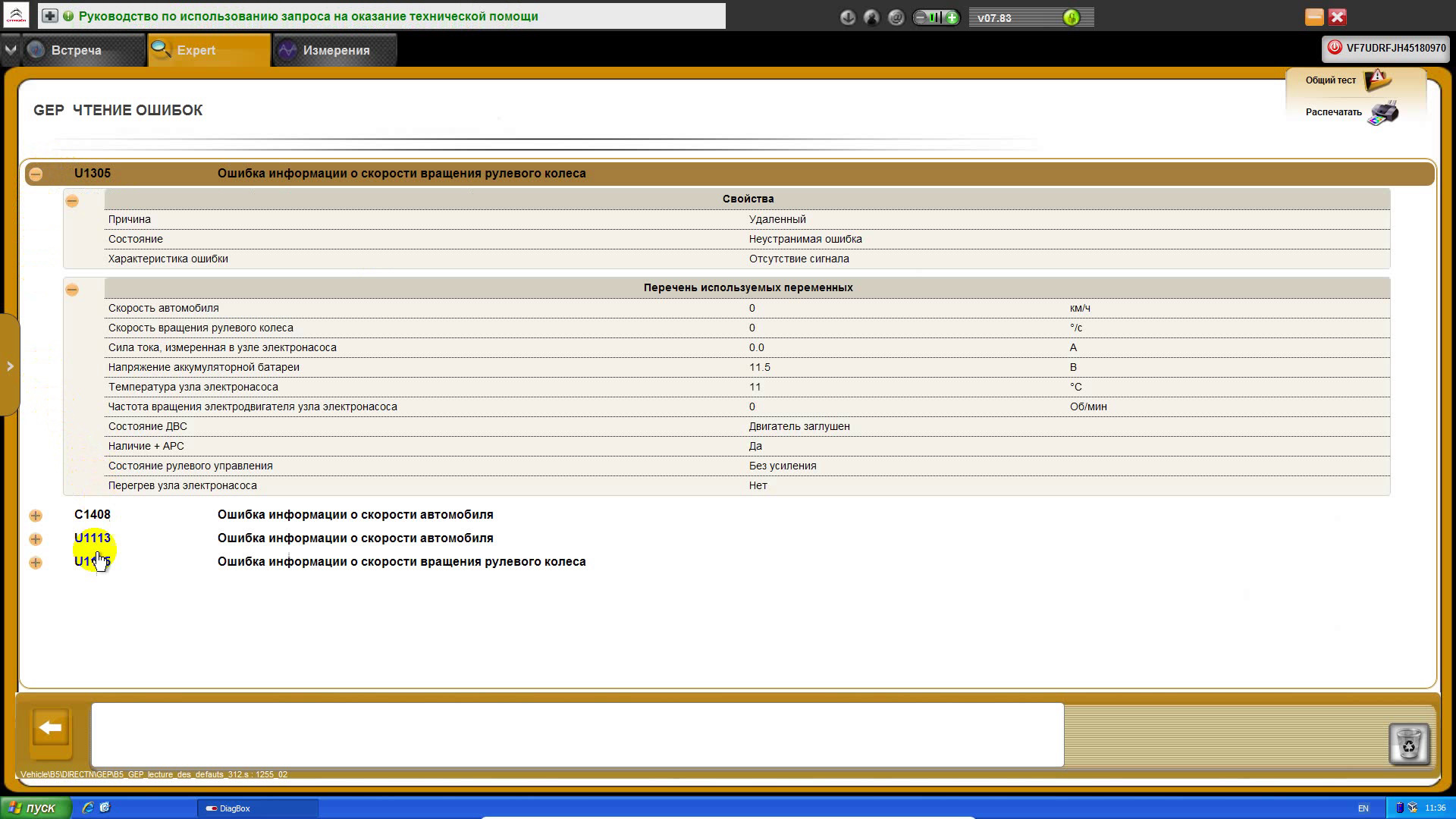Expand the U1113 fault entry
The image size is (1456, 819).
coord(36,539)
